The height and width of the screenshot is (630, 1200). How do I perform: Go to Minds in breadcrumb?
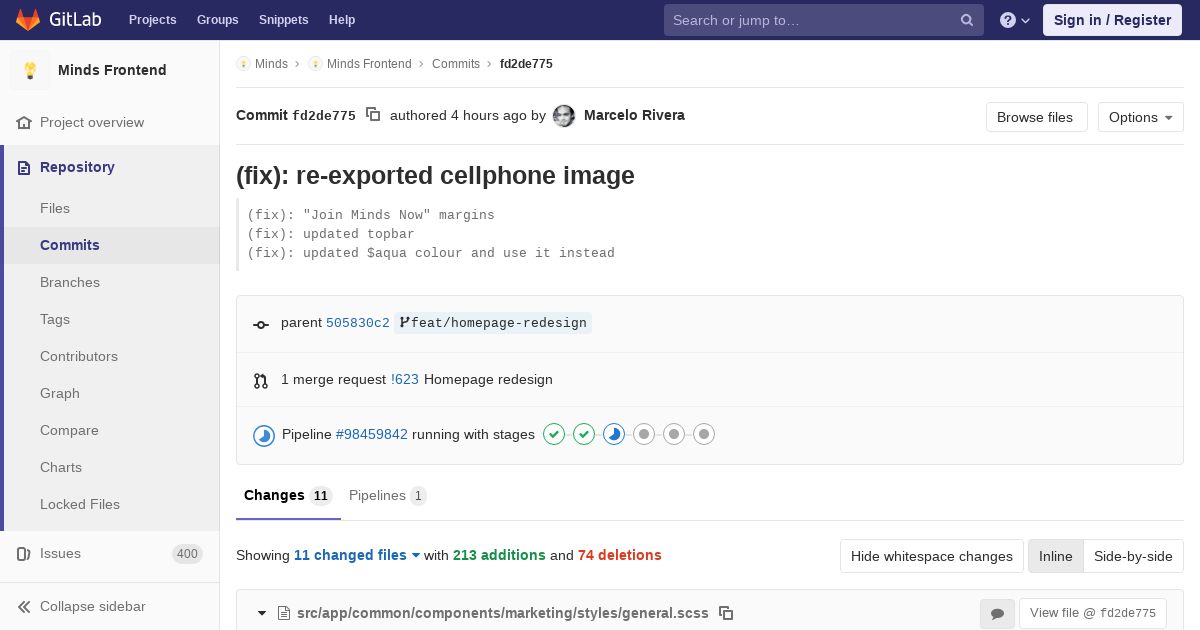(271, 64)
